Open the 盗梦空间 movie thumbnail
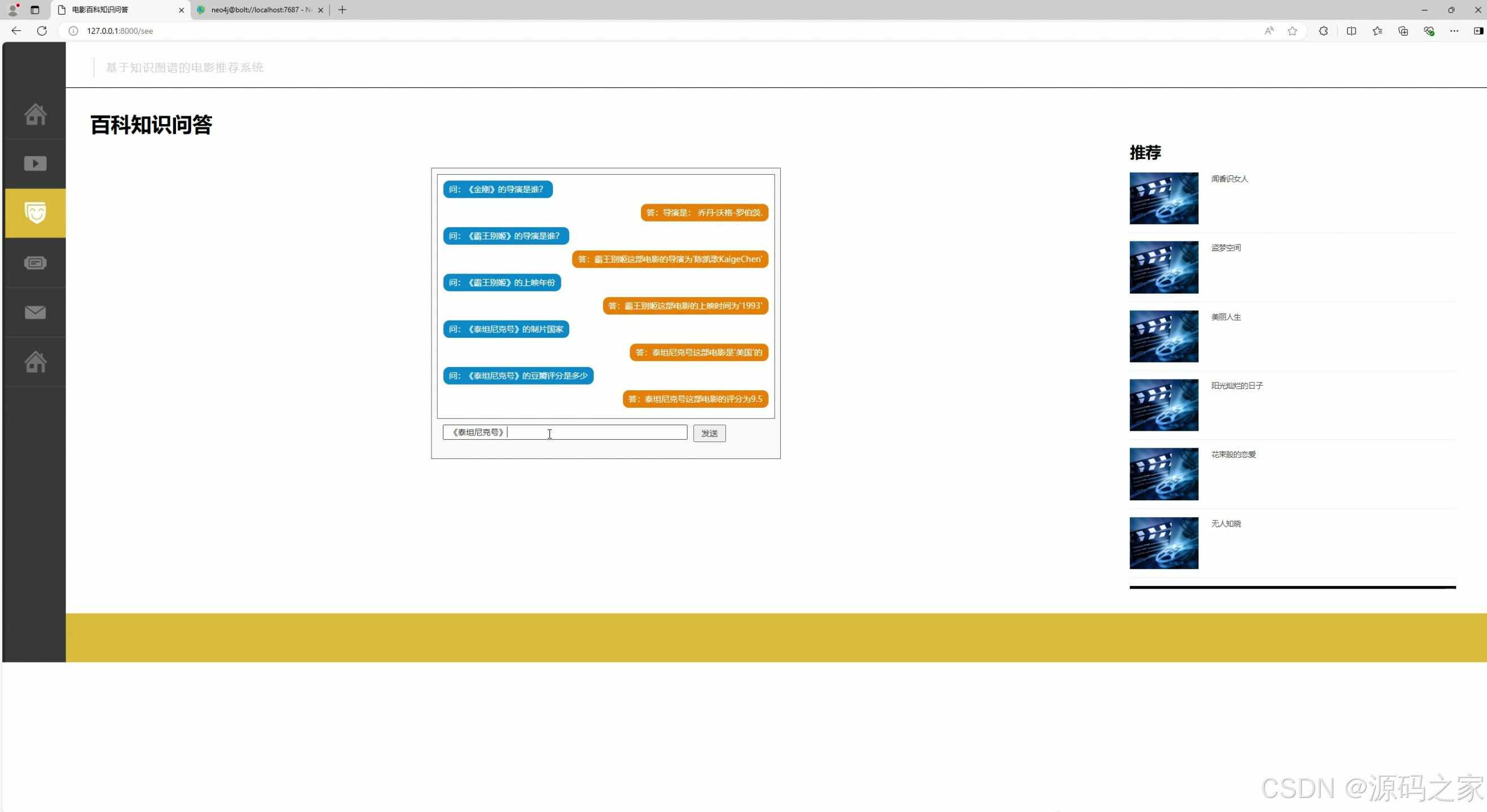Image resolution: width=1487 pixels, height=812 pixels. tap(1163, 267)
